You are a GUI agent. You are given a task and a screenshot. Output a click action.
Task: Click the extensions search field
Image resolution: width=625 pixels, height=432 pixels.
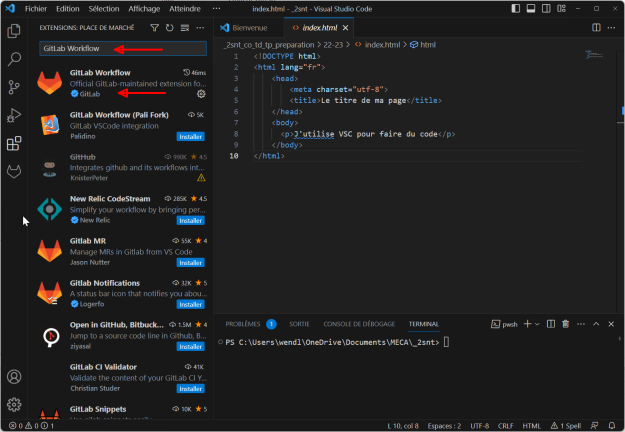pyautogui.click(x=123, y=48)
